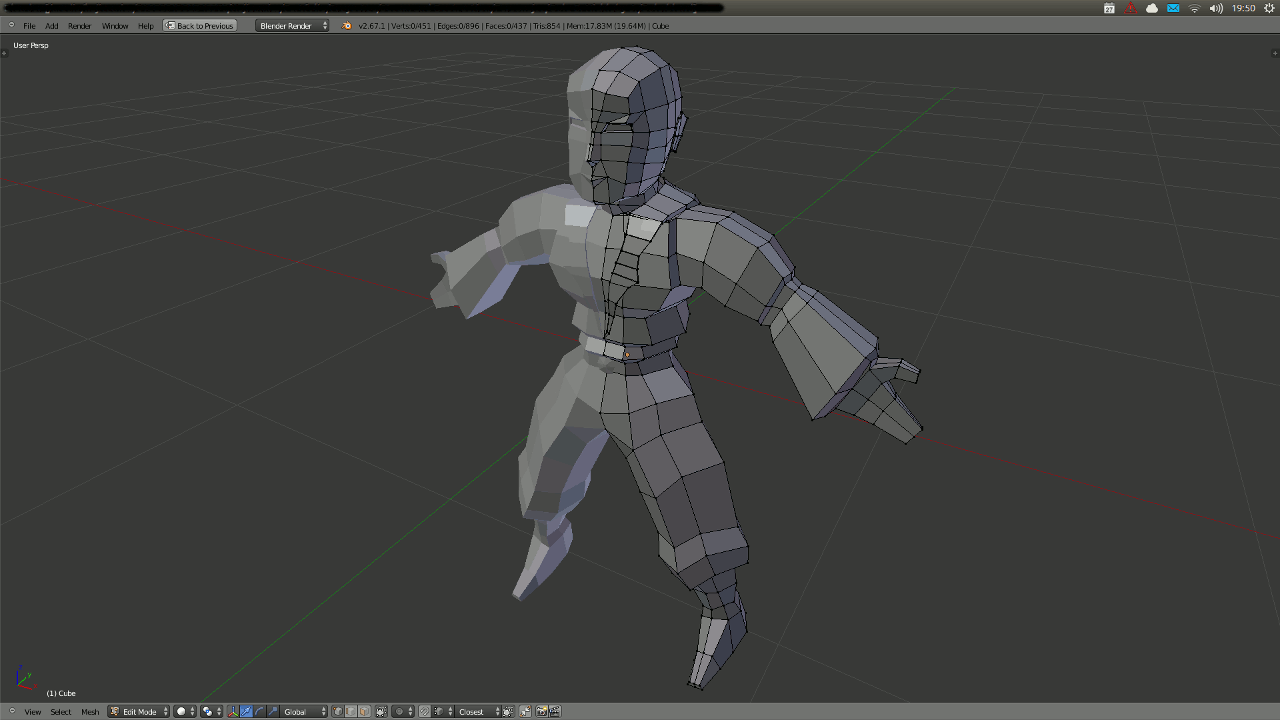
Task: Select the translate manipulator arrow icon
Action: (x=246, y=712)
